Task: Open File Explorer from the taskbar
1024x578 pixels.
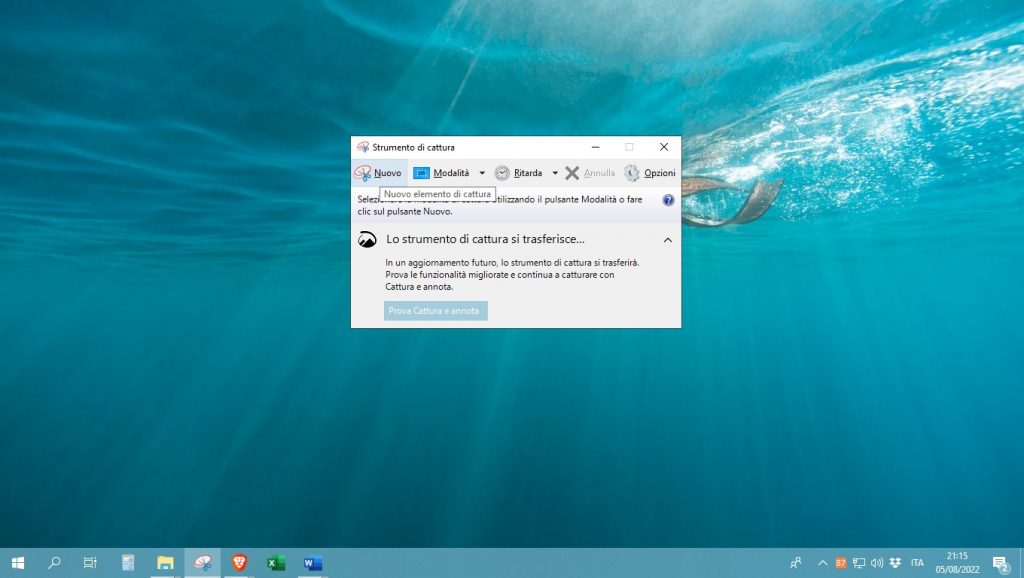Action: 165,563
